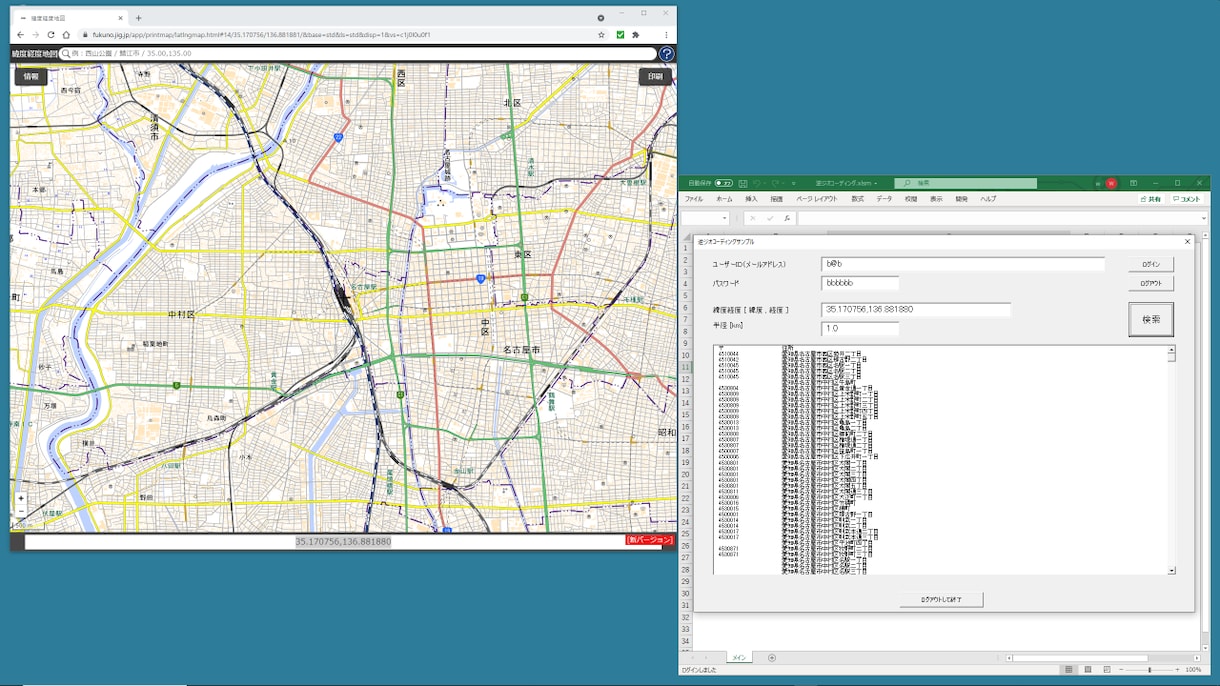
Task: Expand the Excel formula bar
Action: (1203, 218)
